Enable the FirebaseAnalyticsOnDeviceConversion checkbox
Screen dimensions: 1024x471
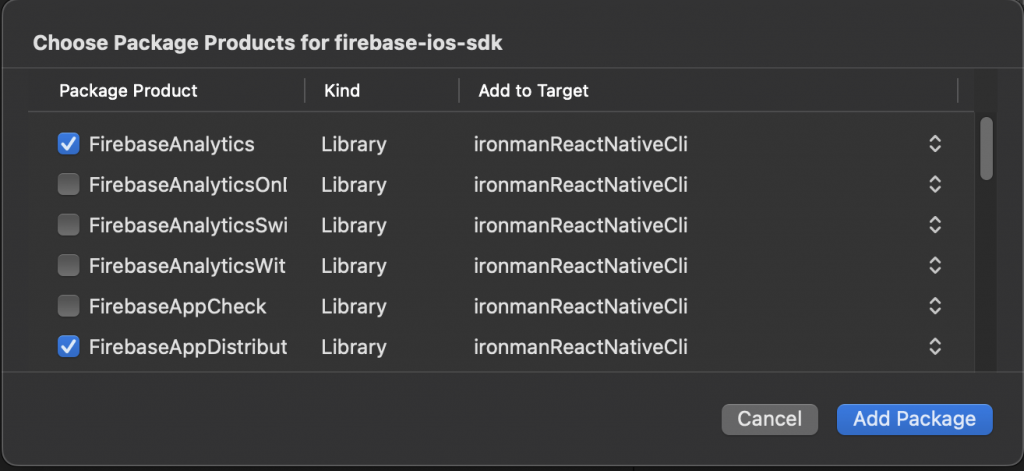pos(69,185)
